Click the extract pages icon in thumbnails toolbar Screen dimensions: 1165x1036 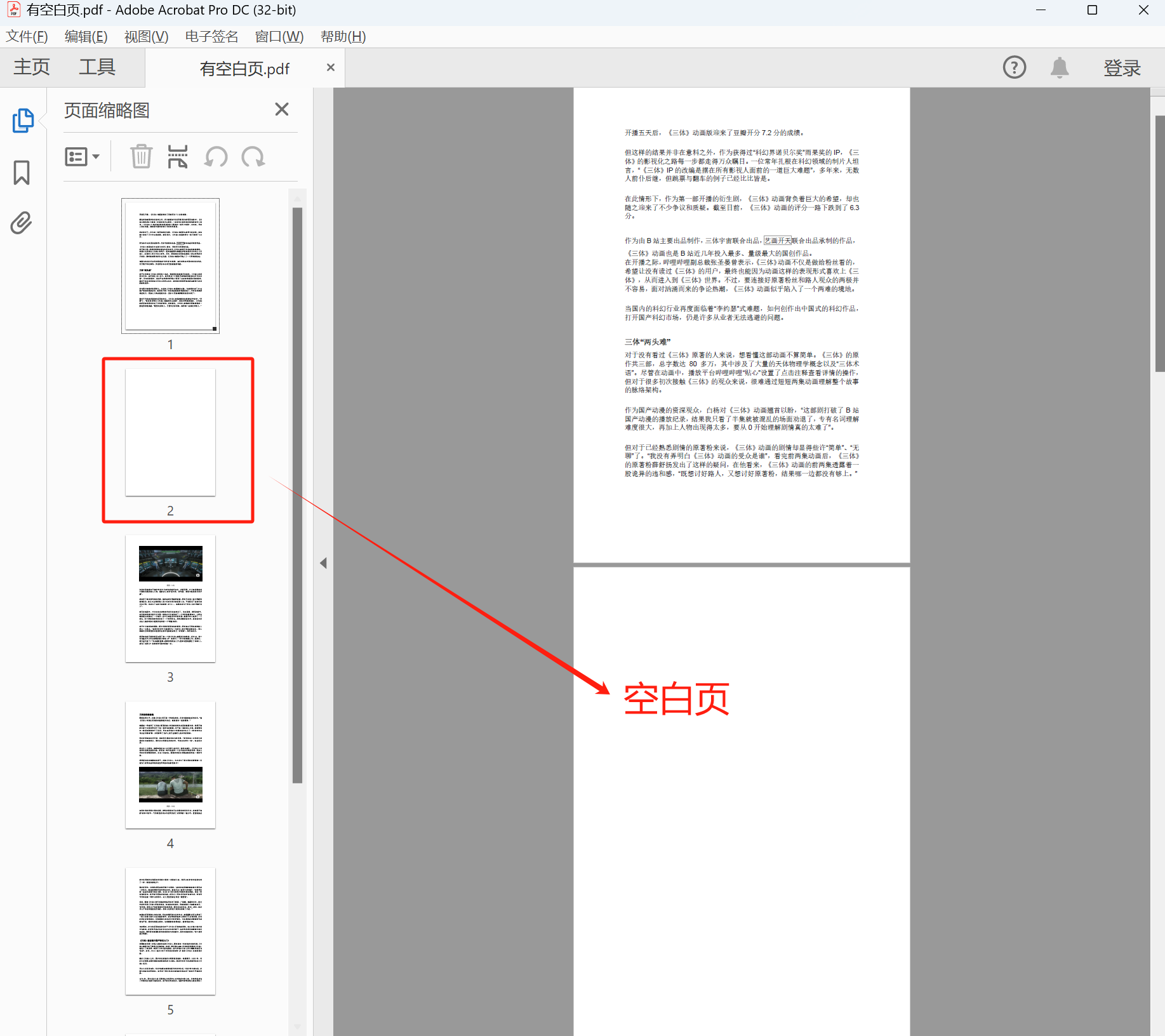click(178, 156)
